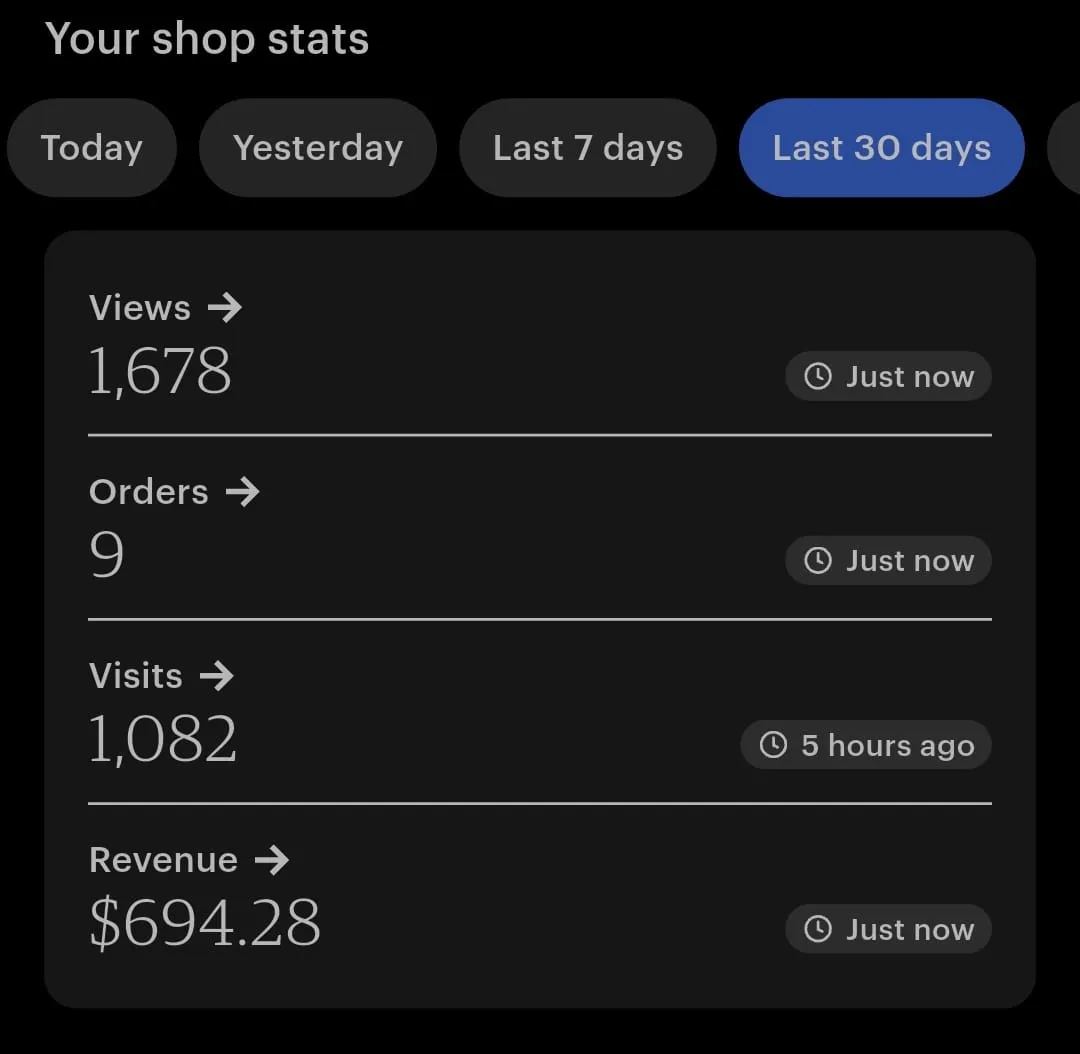Click the arrow next to Views
1080x1054 pixels.
[225, 308]
